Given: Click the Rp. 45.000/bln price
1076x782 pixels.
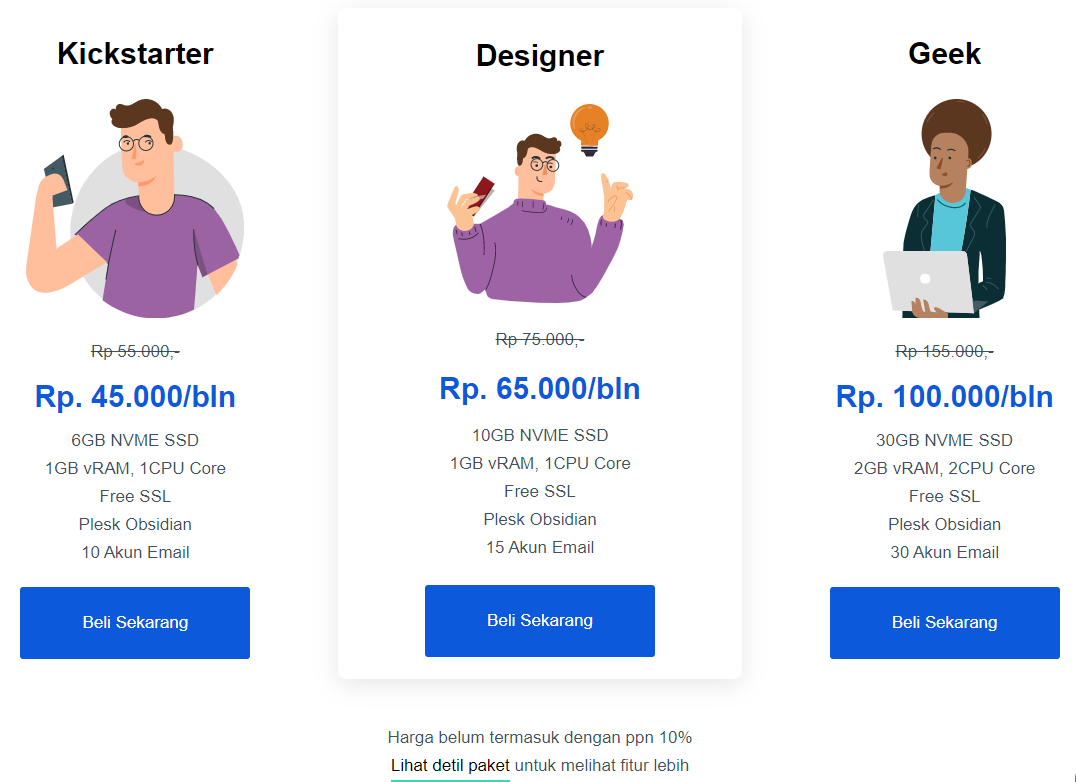Looking at the screenshot, I should pyautogui.click(x=135, y=397).
